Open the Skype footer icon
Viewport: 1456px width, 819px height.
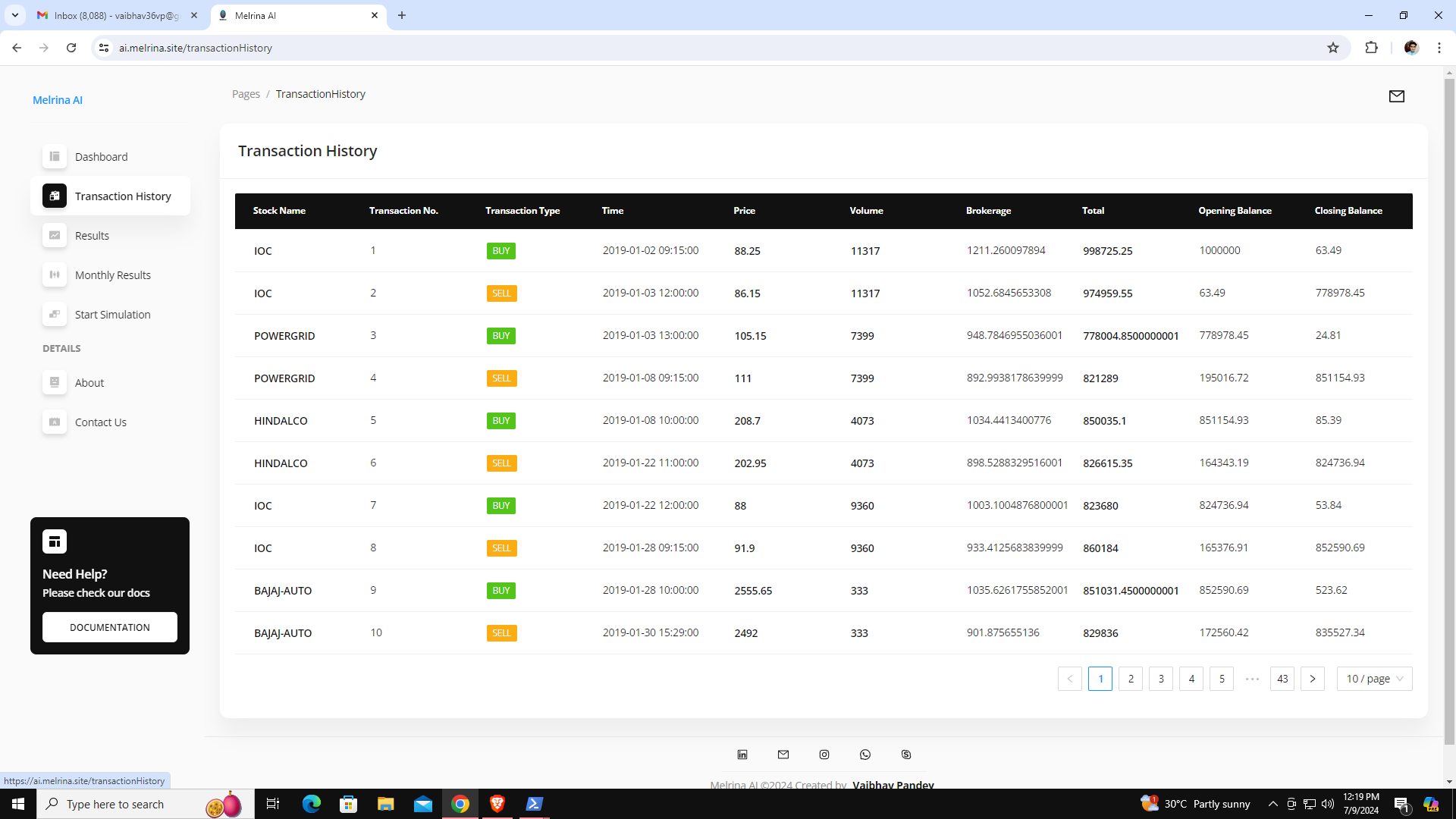(x=906, y=755)
